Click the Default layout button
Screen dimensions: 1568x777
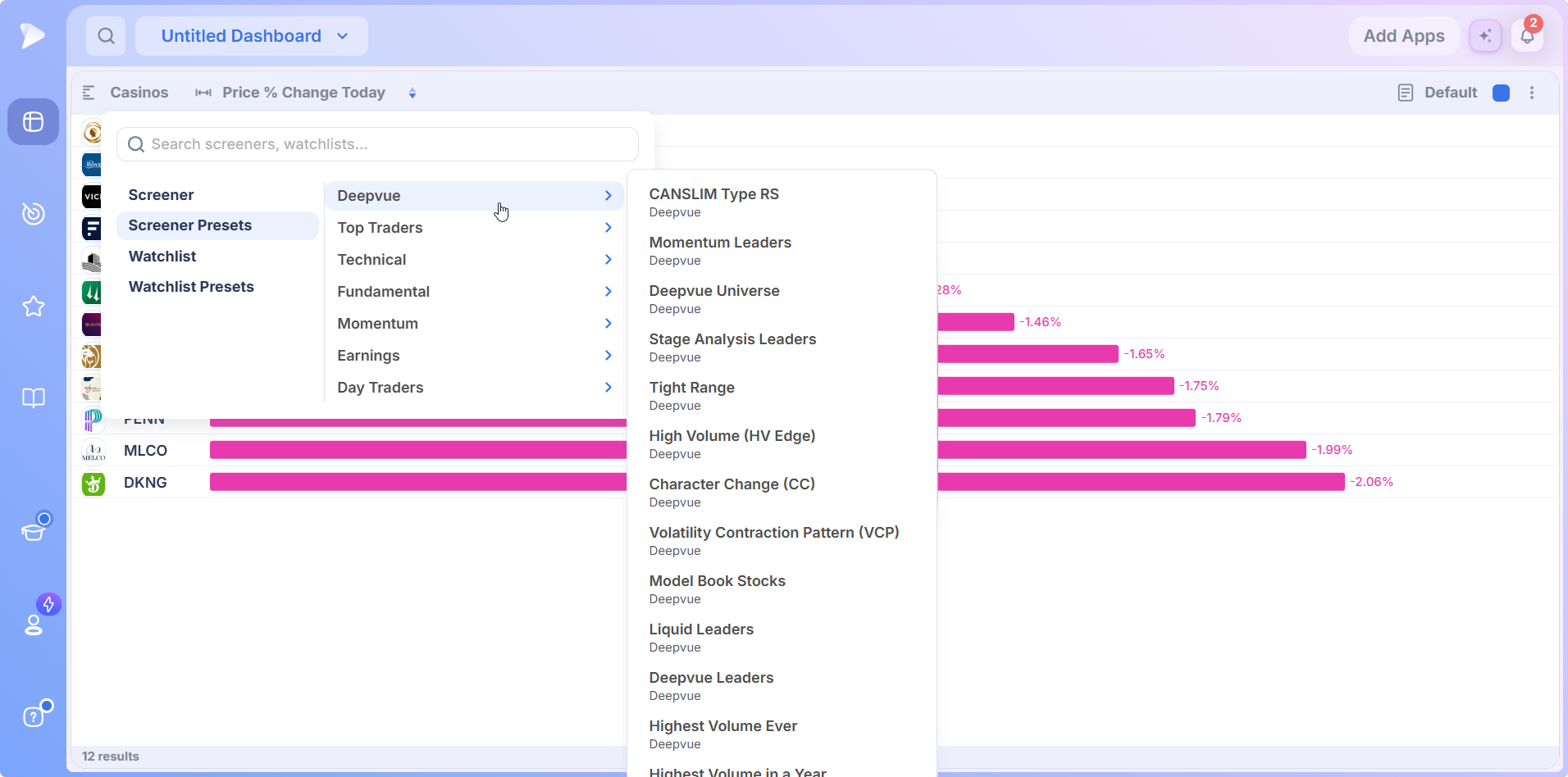click(1451, 93)
